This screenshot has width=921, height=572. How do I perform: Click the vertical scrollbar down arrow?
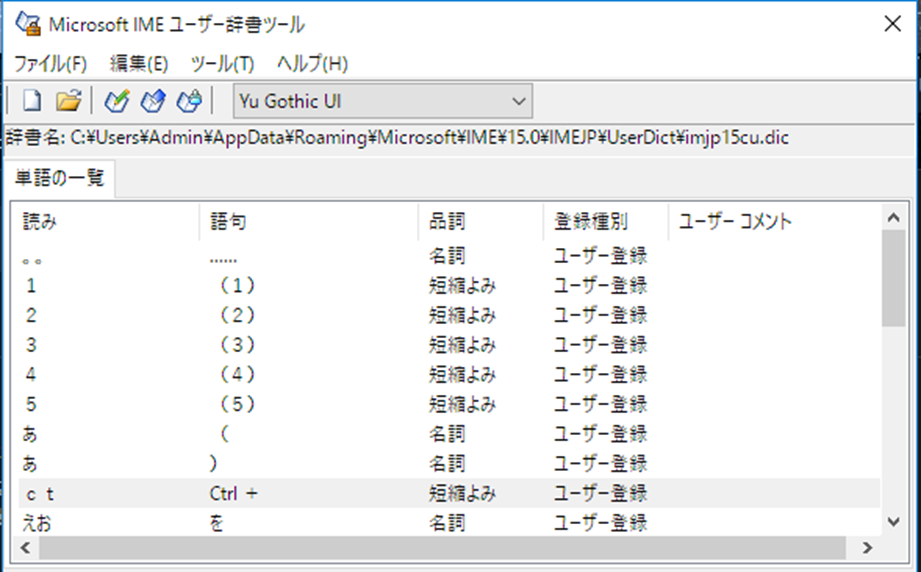coord(894,521)
